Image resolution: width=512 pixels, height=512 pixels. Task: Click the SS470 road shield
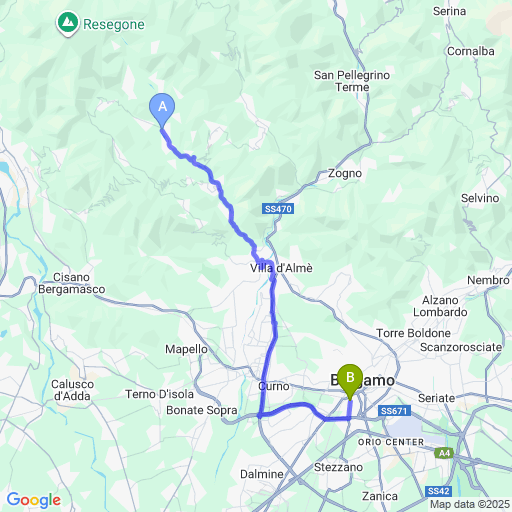[278, 209]
